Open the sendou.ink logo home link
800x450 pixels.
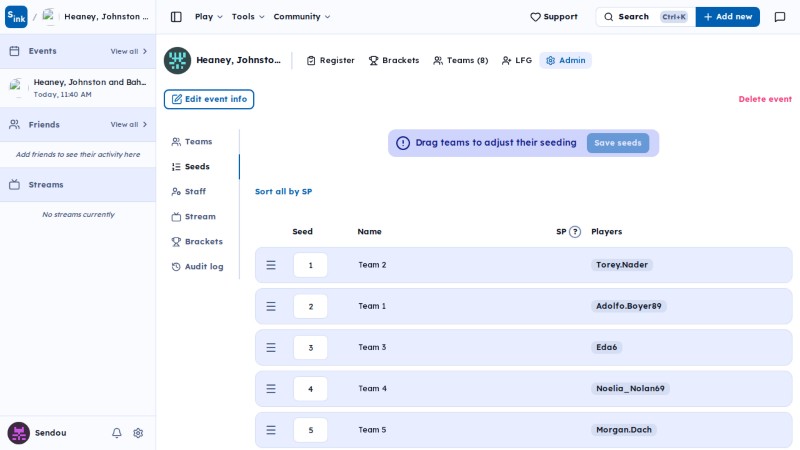(x=16, y=17)
